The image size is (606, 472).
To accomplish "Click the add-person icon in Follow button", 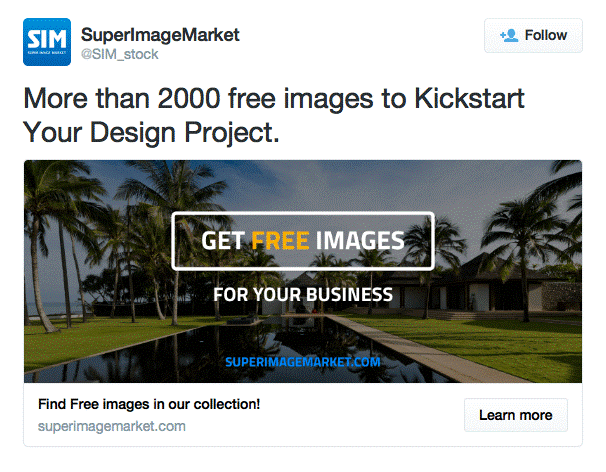I will pos(508,35).
